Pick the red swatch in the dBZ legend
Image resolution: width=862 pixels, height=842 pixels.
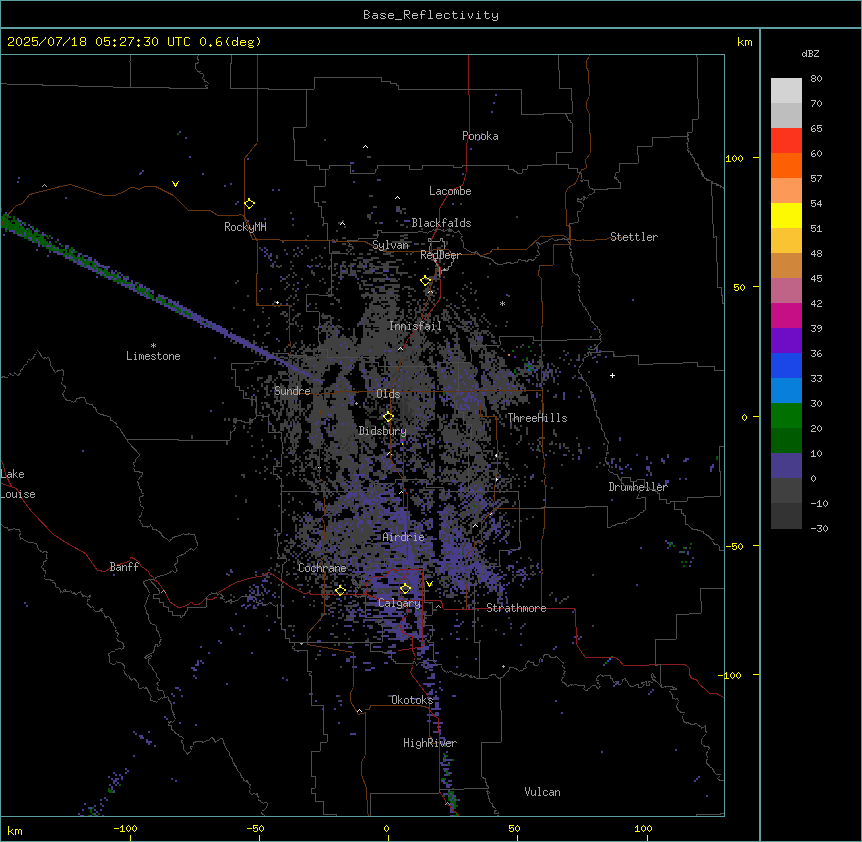point(786,141)
